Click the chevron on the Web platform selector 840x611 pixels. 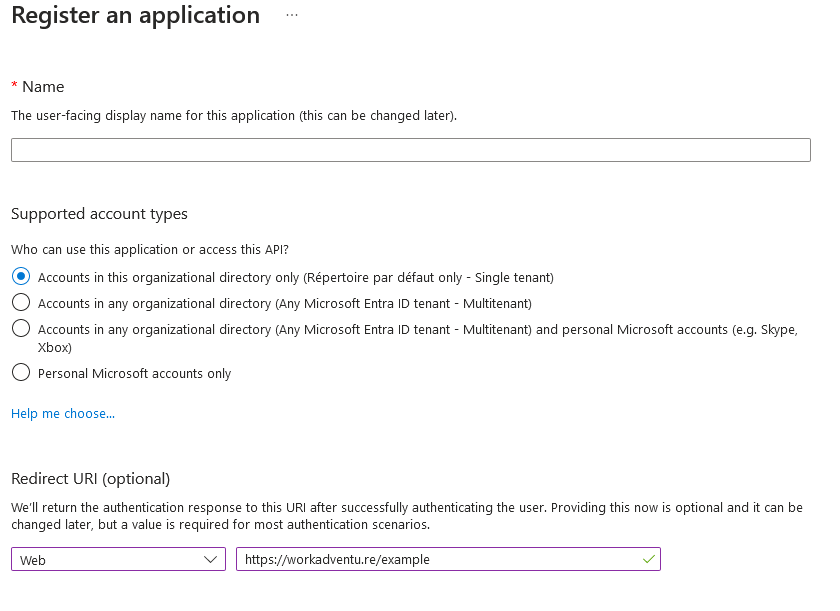click(212, 559)
